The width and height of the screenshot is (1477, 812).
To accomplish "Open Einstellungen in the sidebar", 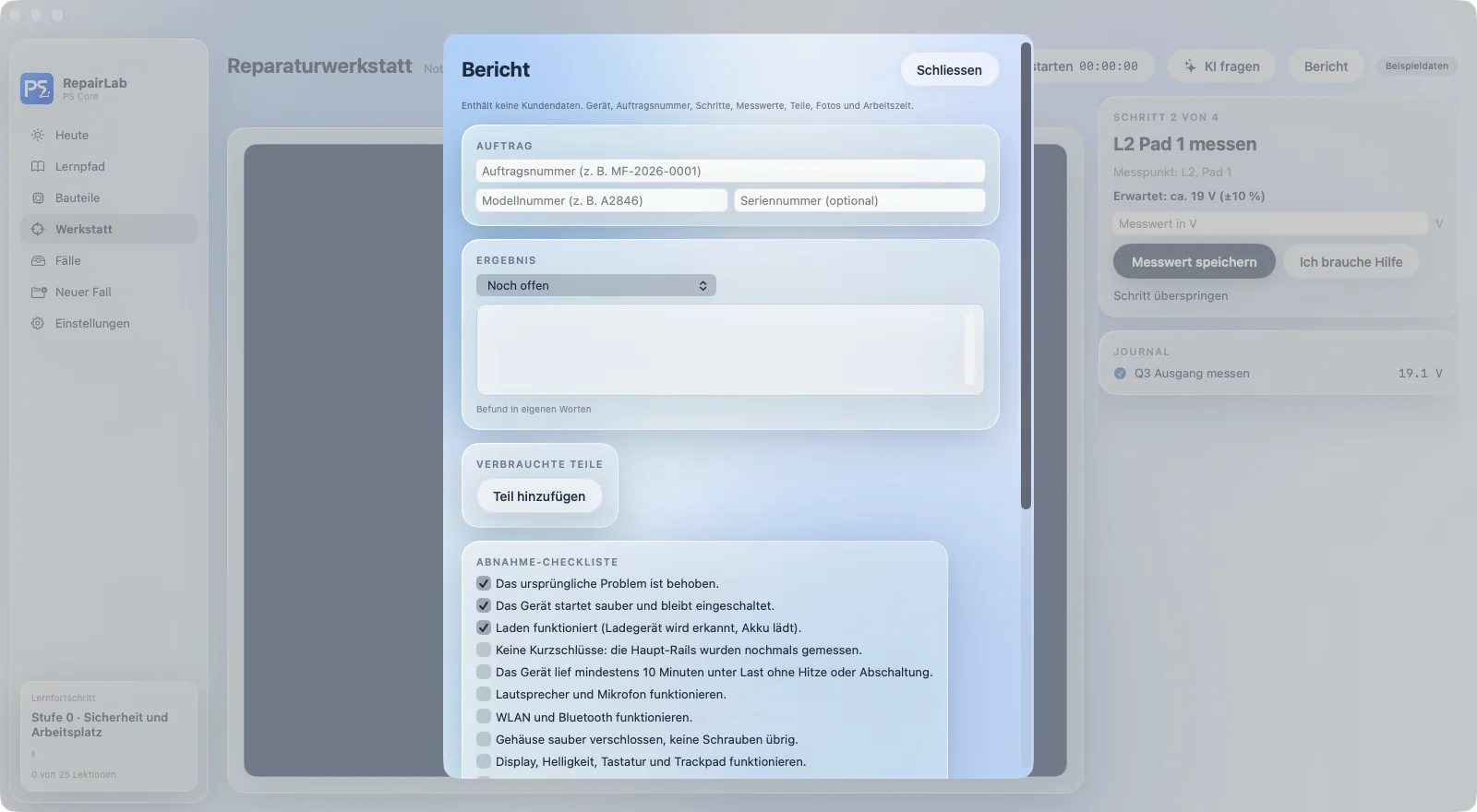I will tap(109, 323).
